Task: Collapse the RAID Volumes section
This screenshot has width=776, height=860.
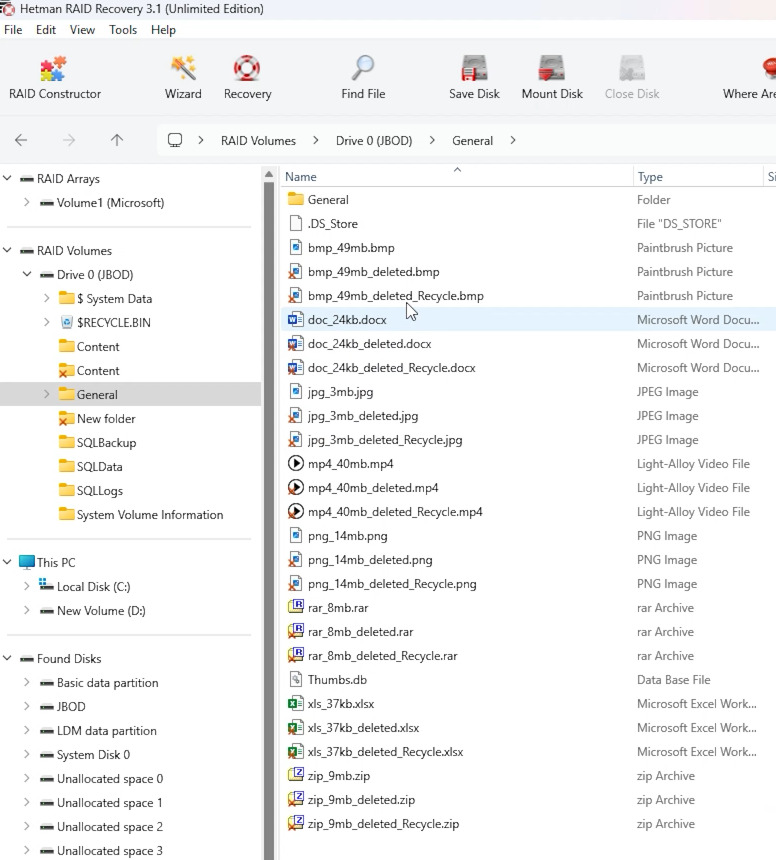Action: pyautogui.click(x=7, y=250)
